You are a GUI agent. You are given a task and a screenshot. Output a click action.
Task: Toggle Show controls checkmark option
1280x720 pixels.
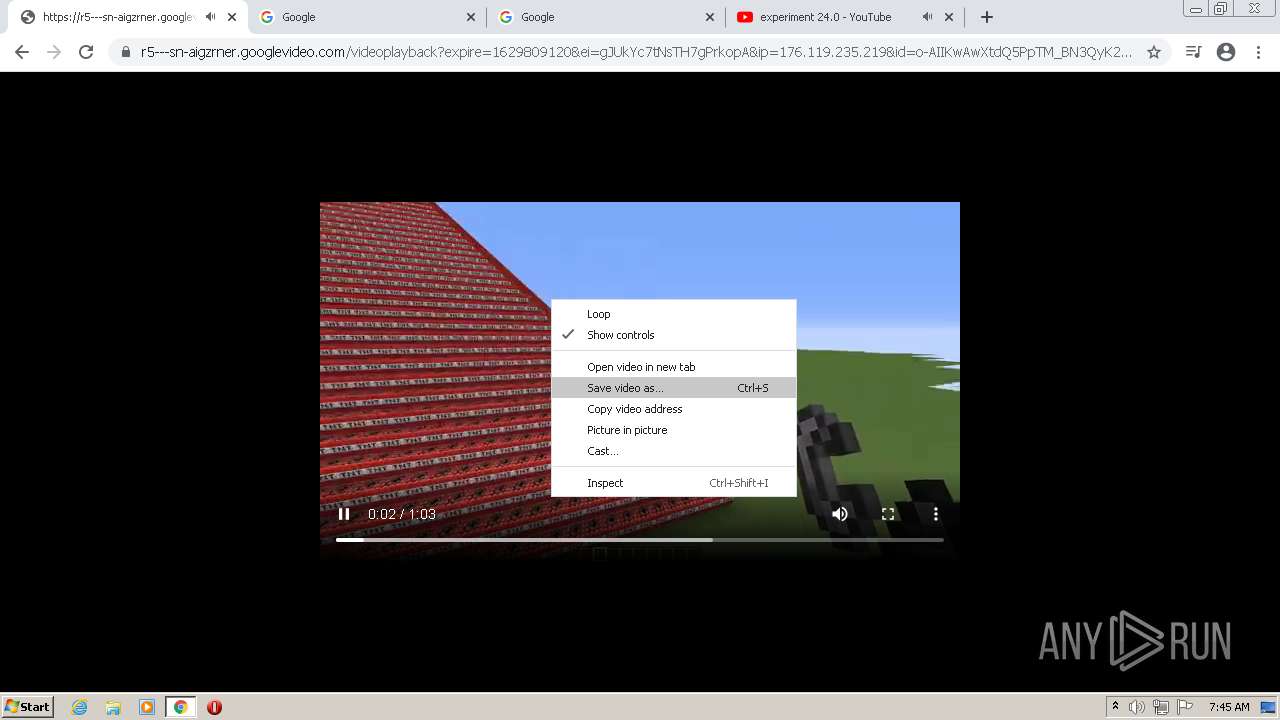tap(674, 335)
